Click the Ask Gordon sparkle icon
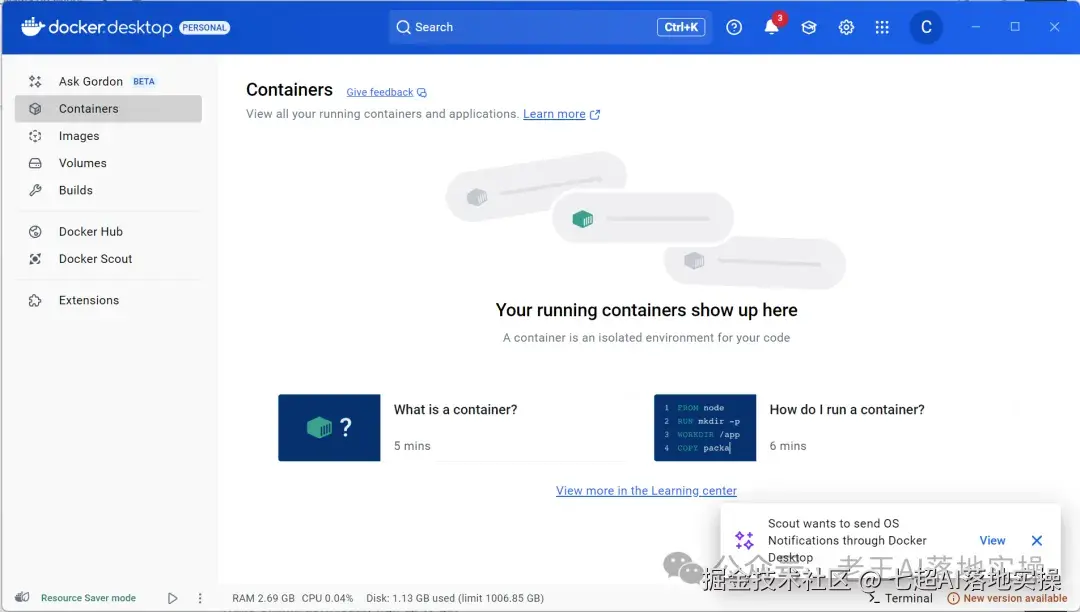The image size is (1080, 612). point(35,81)
